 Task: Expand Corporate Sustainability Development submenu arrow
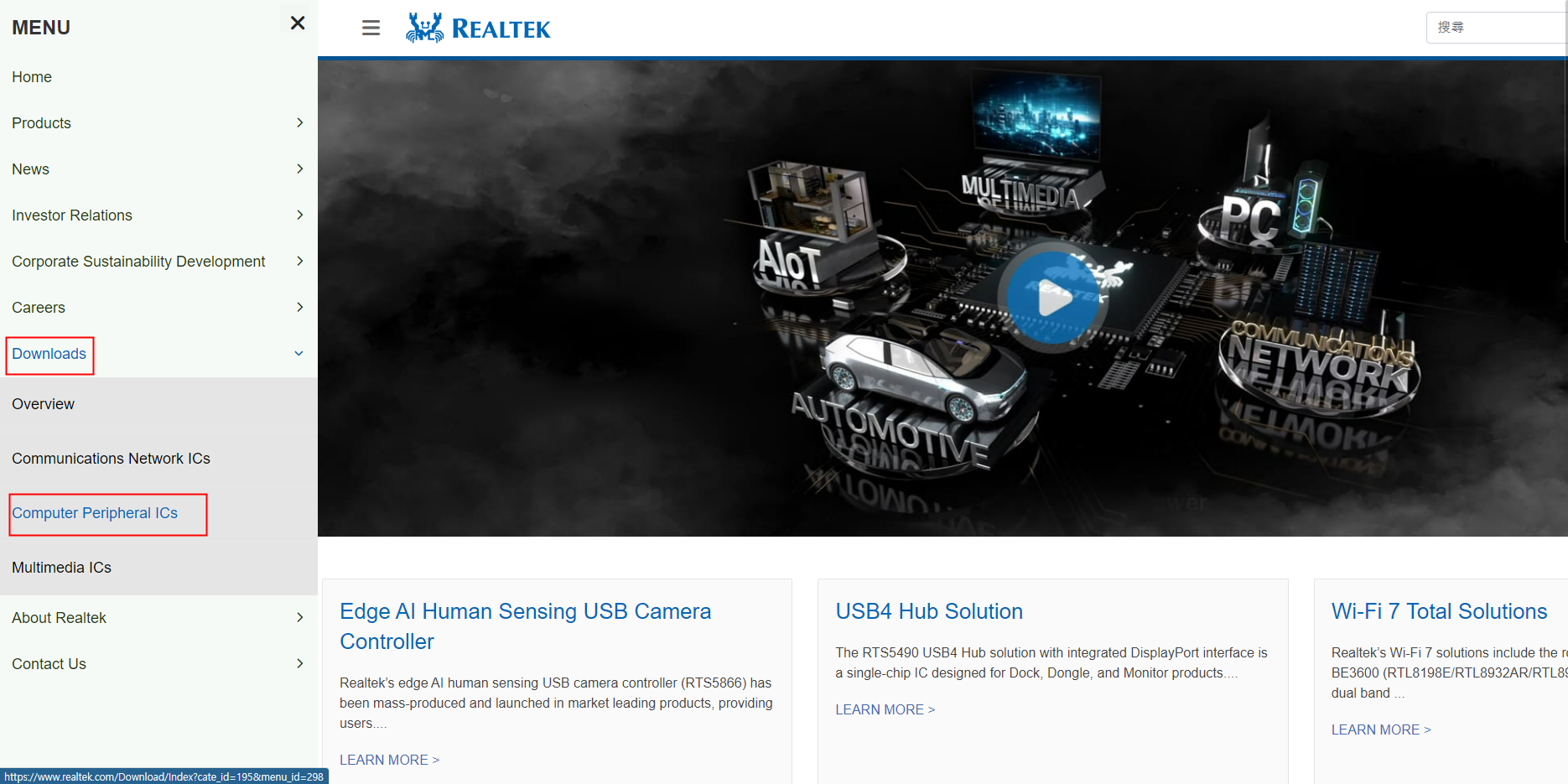pyautogui.click(x=299, y=262)
